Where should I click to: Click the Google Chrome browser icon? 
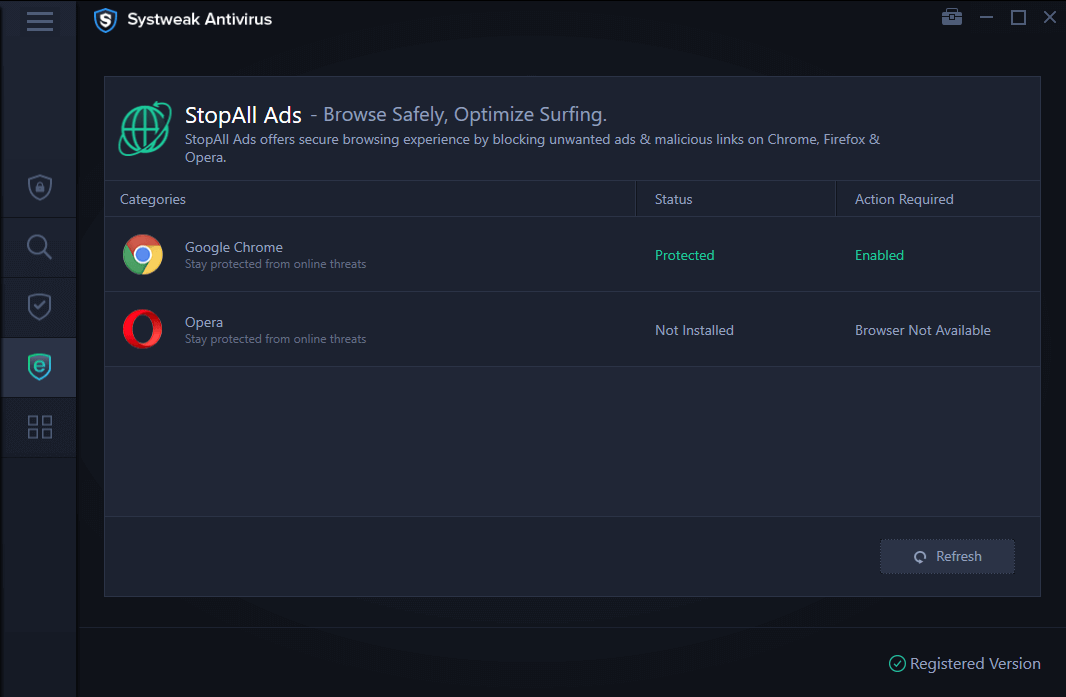click(x=142, y=255)
